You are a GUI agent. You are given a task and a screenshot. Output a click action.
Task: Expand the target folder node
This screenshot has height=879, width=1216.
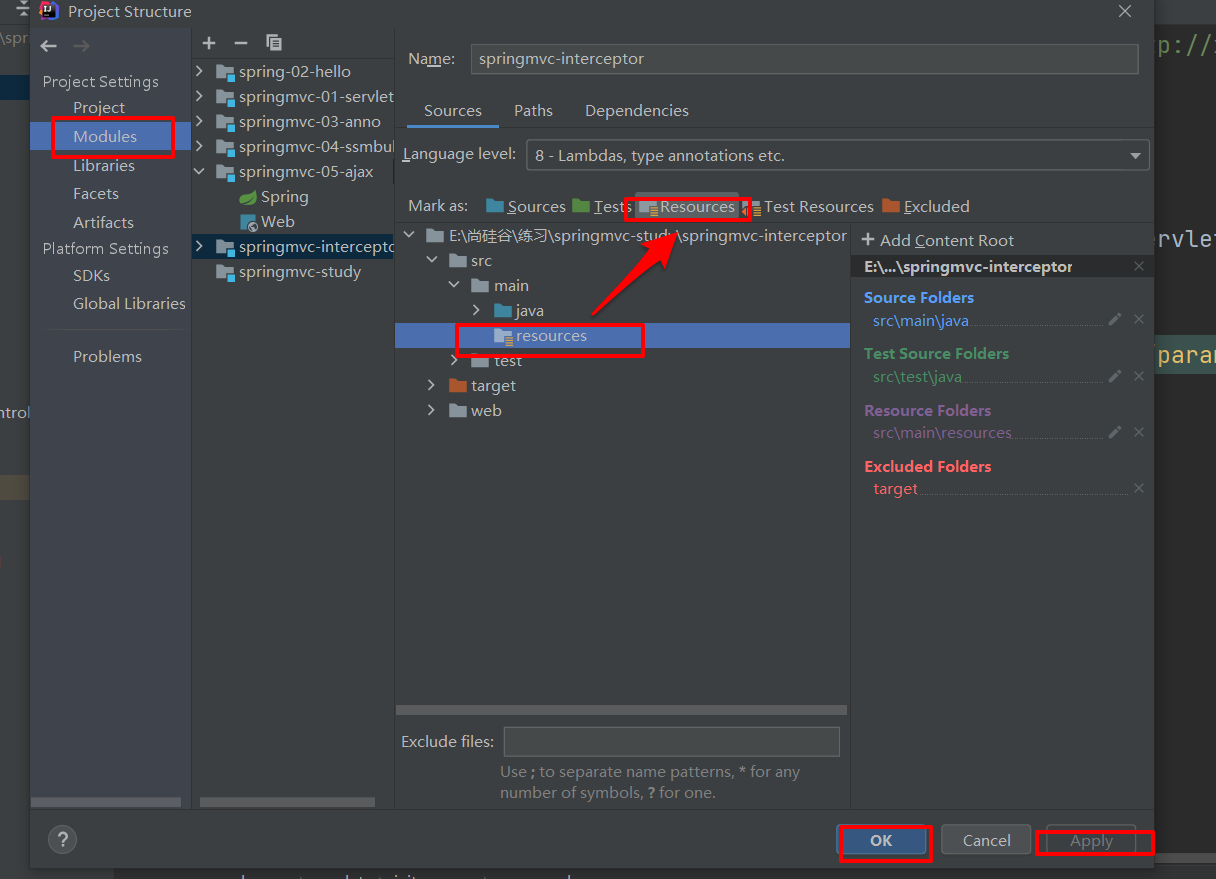click(x=431, y=385)
